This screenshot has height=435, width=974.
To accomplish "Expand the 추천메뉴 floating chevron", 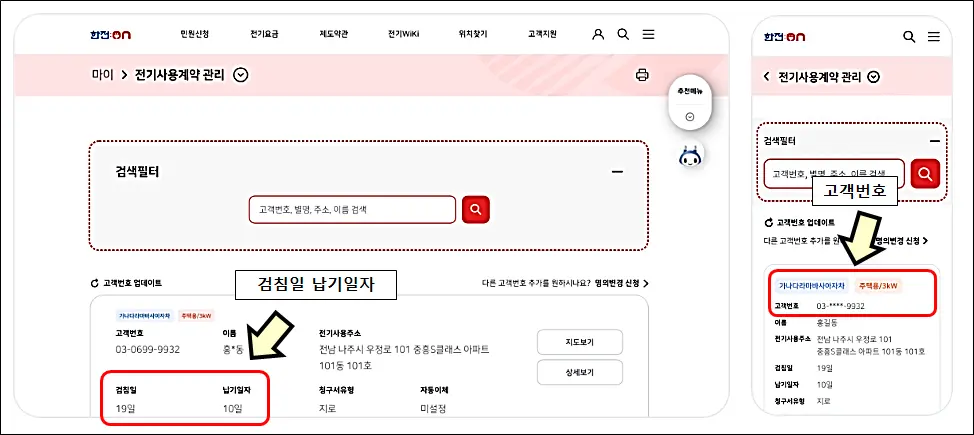I will tap(689, 117).
